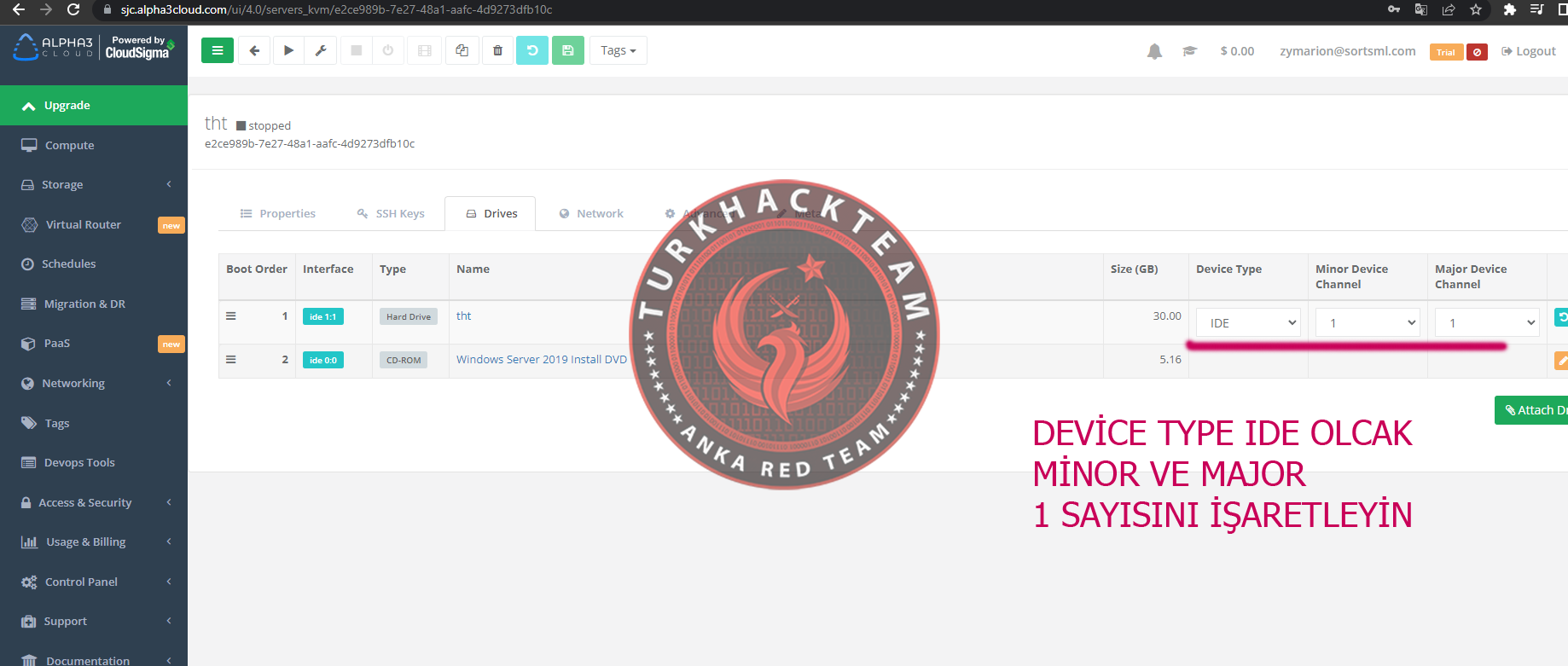This screenshot has width=1568, height=666.
Task: Click the browser share icon
Action: click(1449, 9)
